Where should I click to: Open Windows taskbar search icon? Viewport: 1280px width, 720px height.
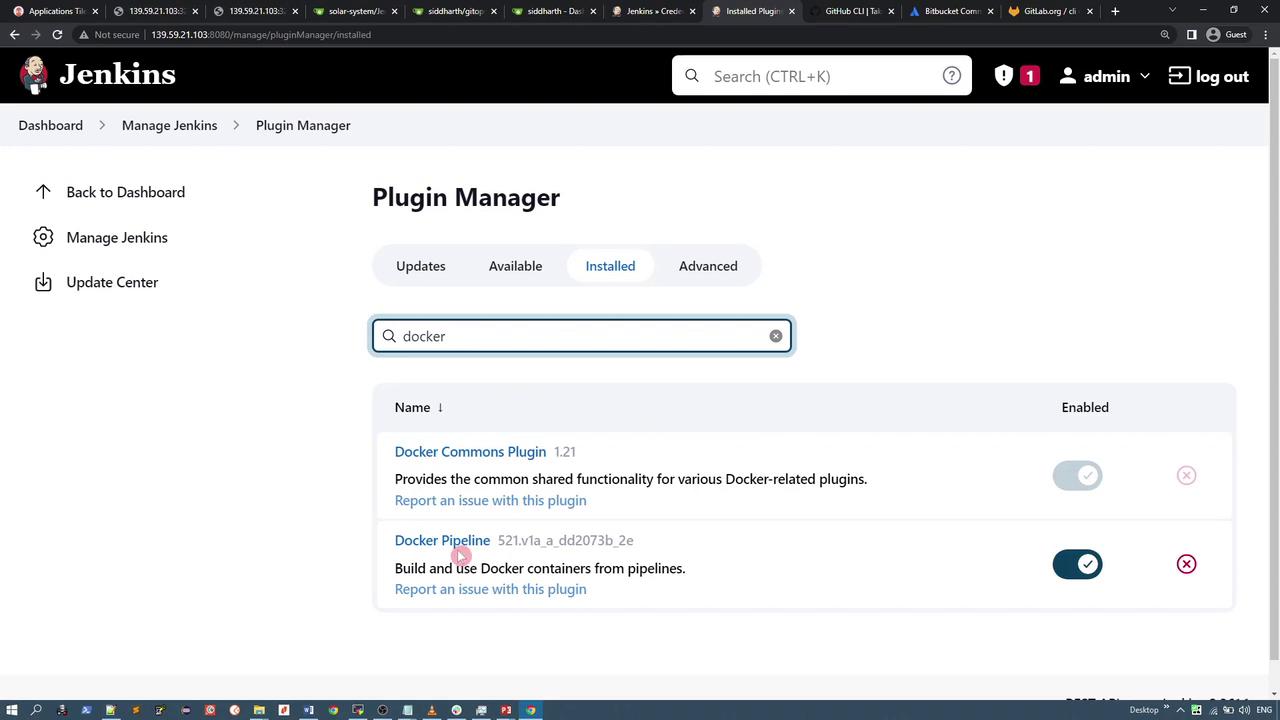[x=36, y=710]
